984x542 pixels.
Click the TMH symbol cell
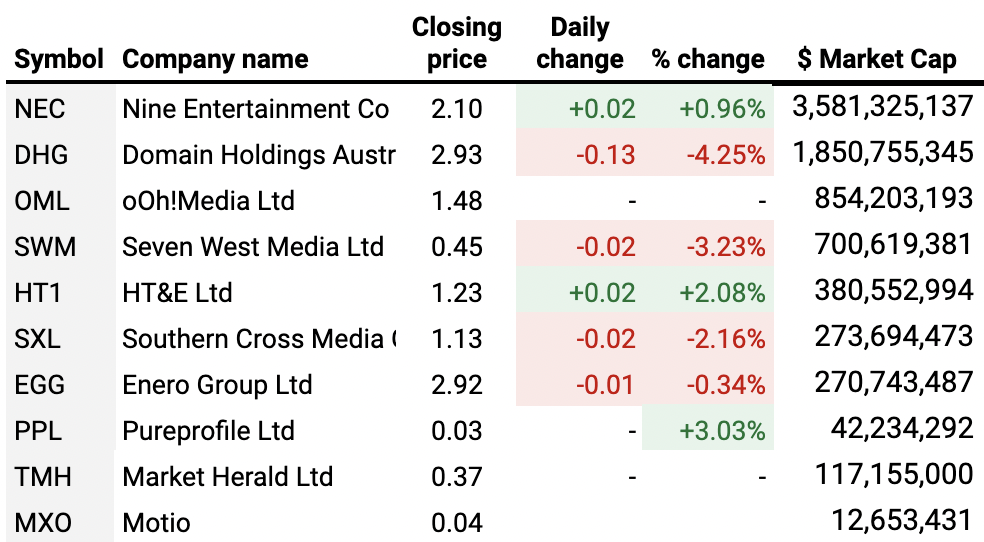click(43, 477)
